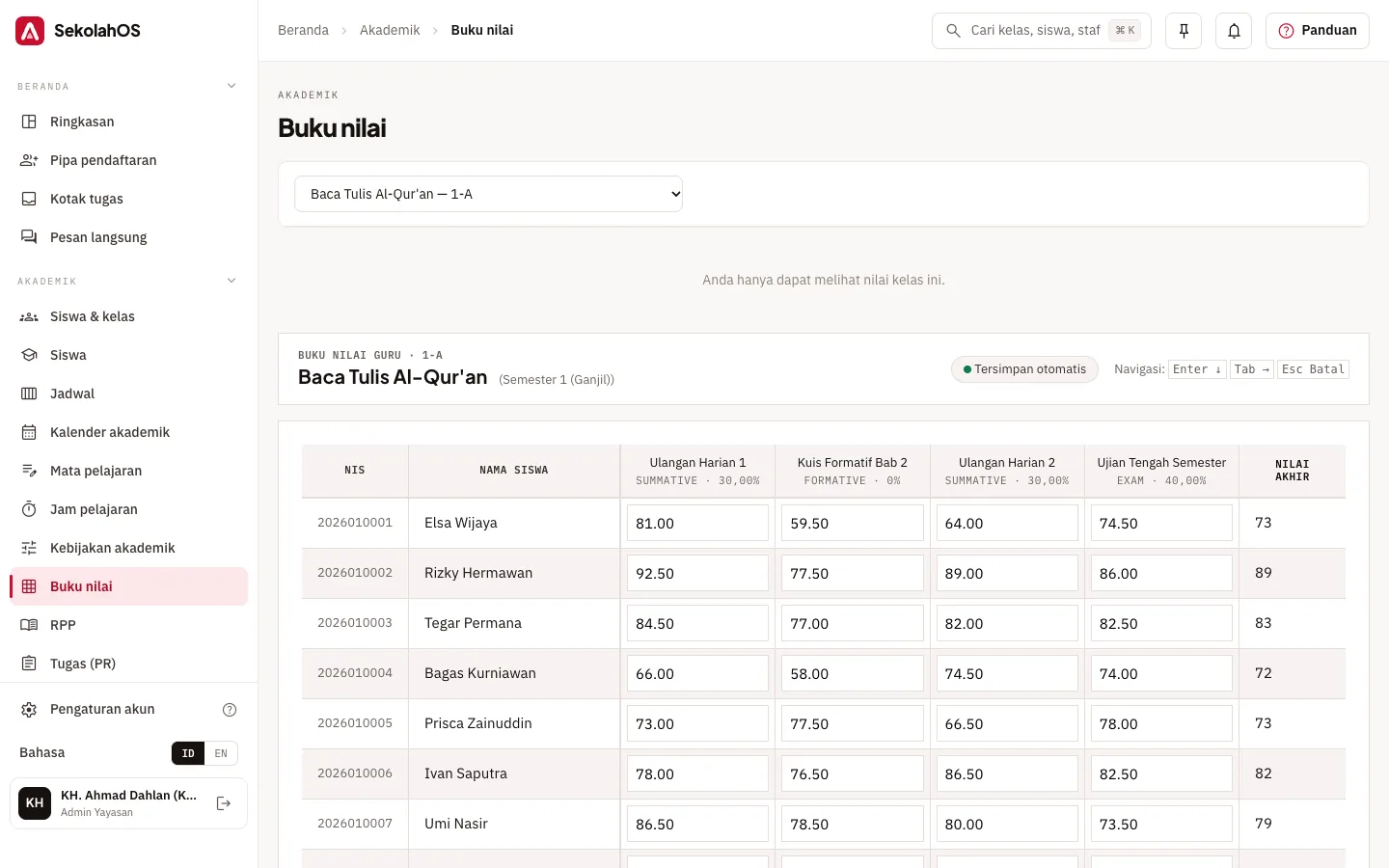Click the Kalender akademik calendar icon

[29, 432]
